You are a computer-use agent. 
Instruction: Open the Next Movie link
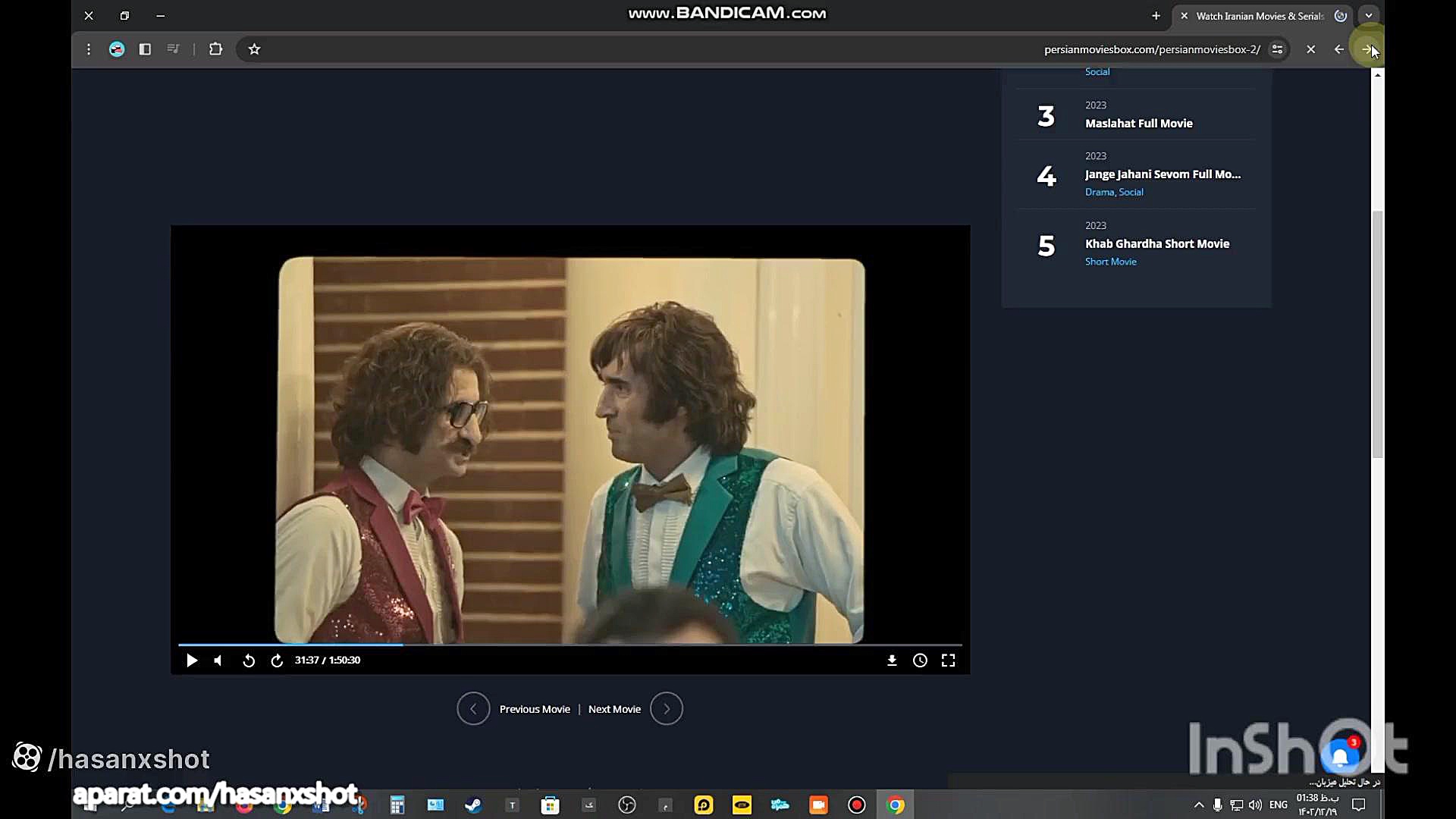point(614,709)
